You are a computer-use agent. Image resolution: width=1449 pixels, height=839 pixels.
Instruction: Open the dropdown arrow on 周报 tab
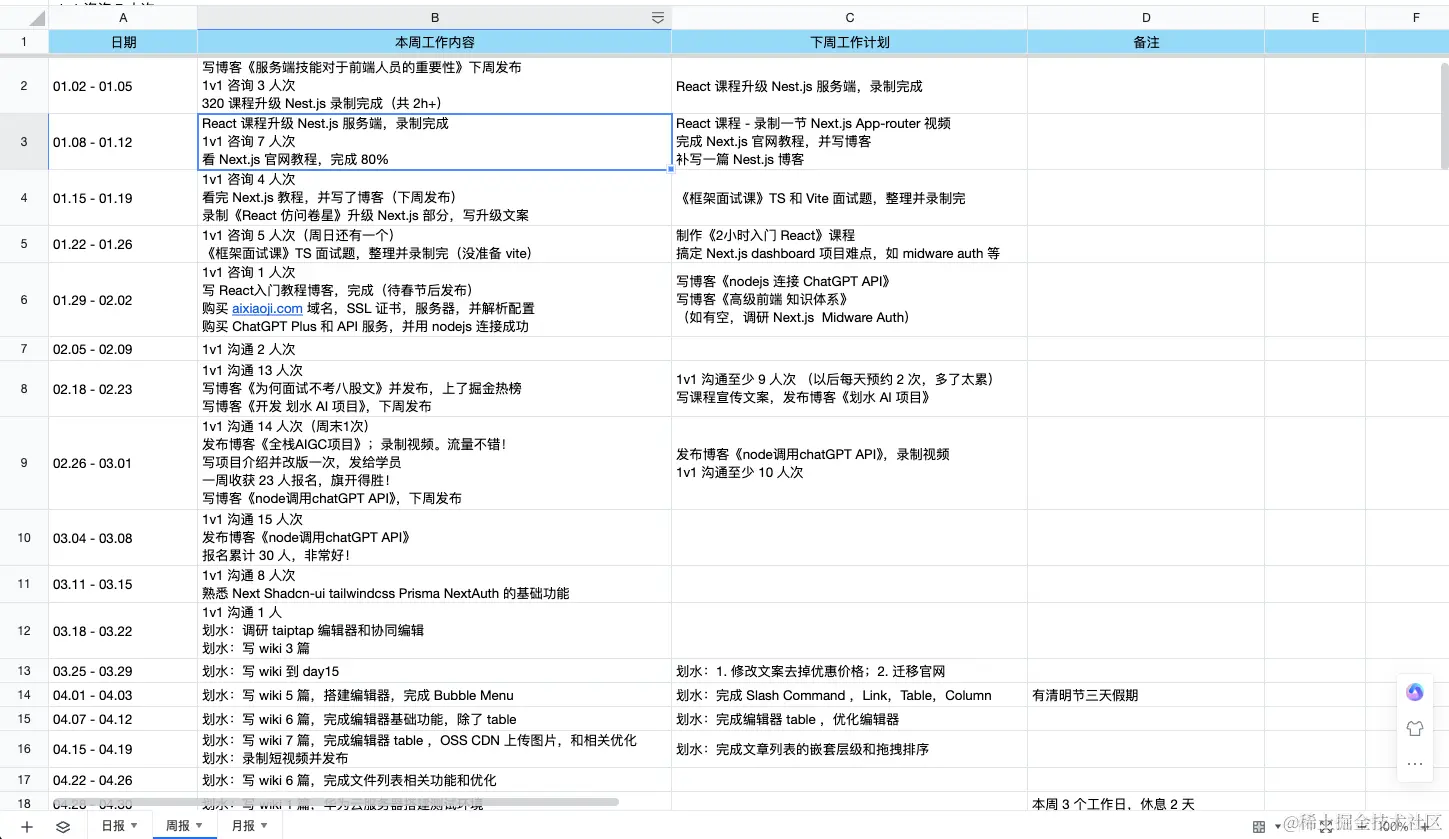(199, 826)
